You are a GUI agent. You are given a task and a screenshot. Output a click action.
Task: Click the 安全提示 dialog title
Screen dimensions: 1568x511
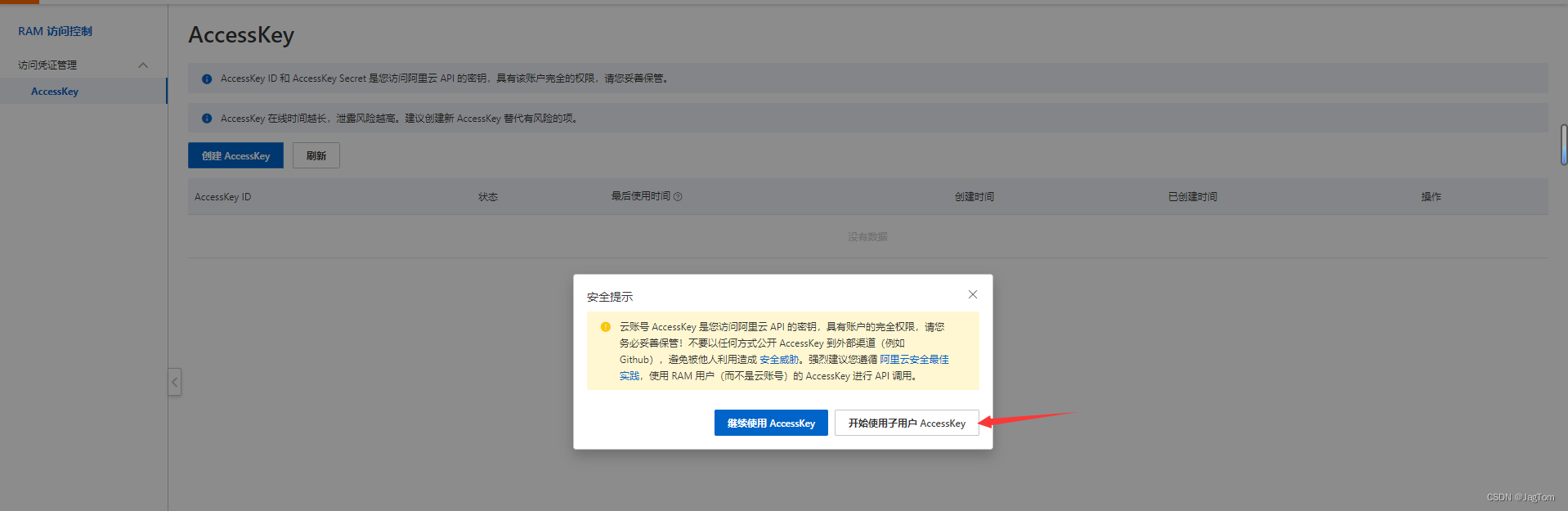point(610,297)
